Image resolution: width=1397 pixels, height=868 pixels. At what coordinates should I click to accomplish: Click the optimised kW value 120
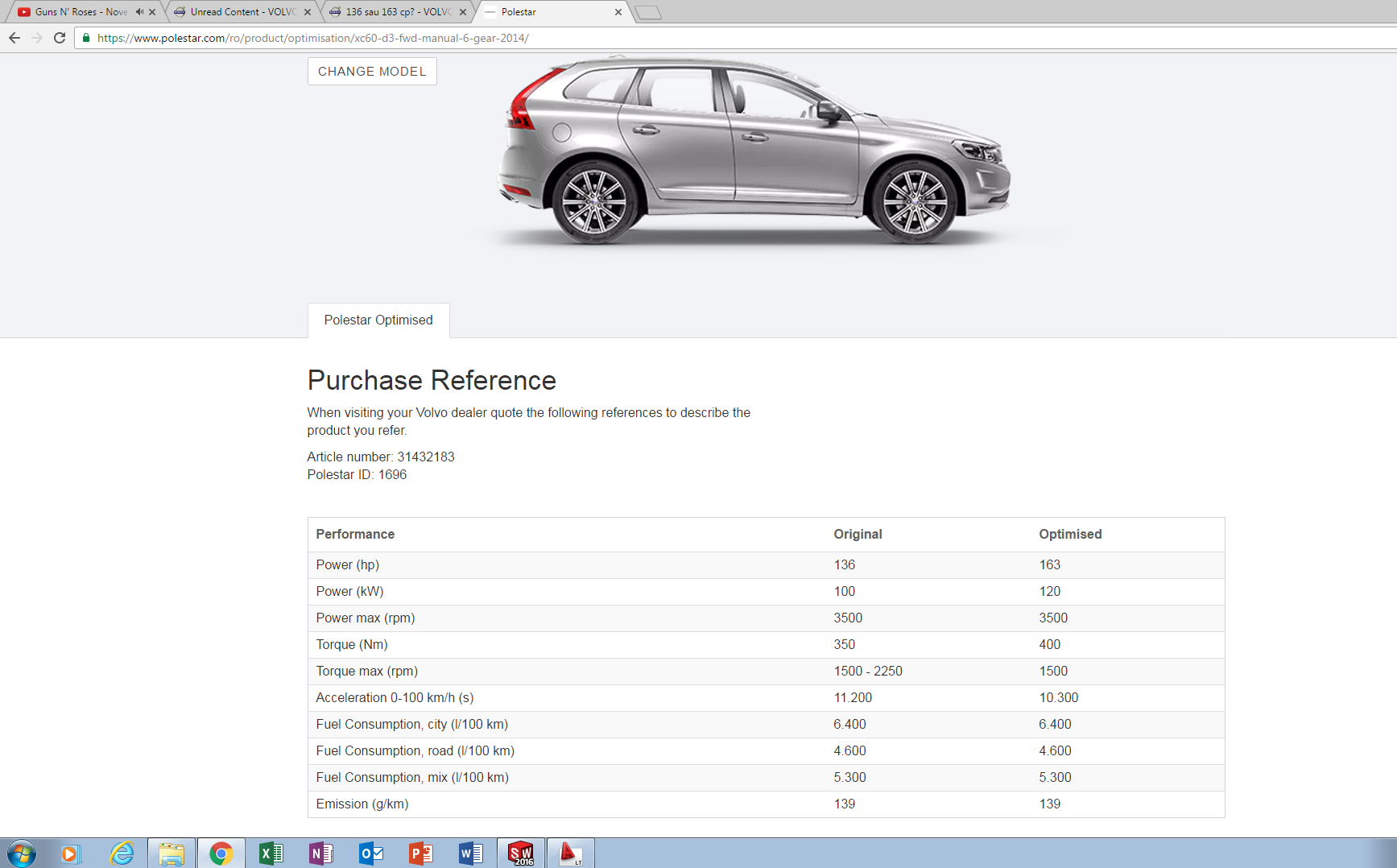[1049, 591]
